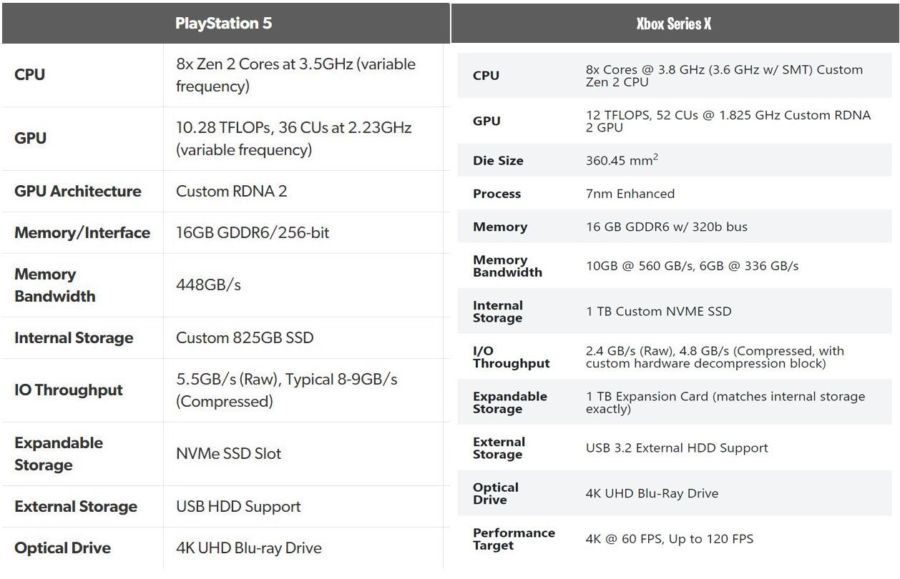This screenshot has height=579, width=900.
Task: Select the '16 GB GDDR6 w/ 320b bus' cell
Action: pos(666,227)
